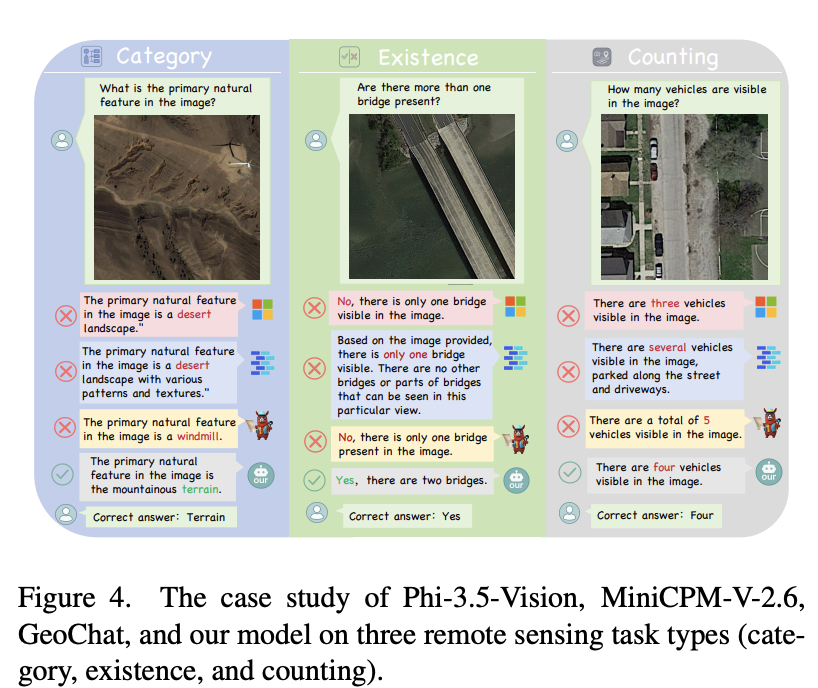Image resolution: width=818 pixels, height=688 pixels.
Task: Click the answer 'There are three vehicles visible'
Action: tap(664, 310)
